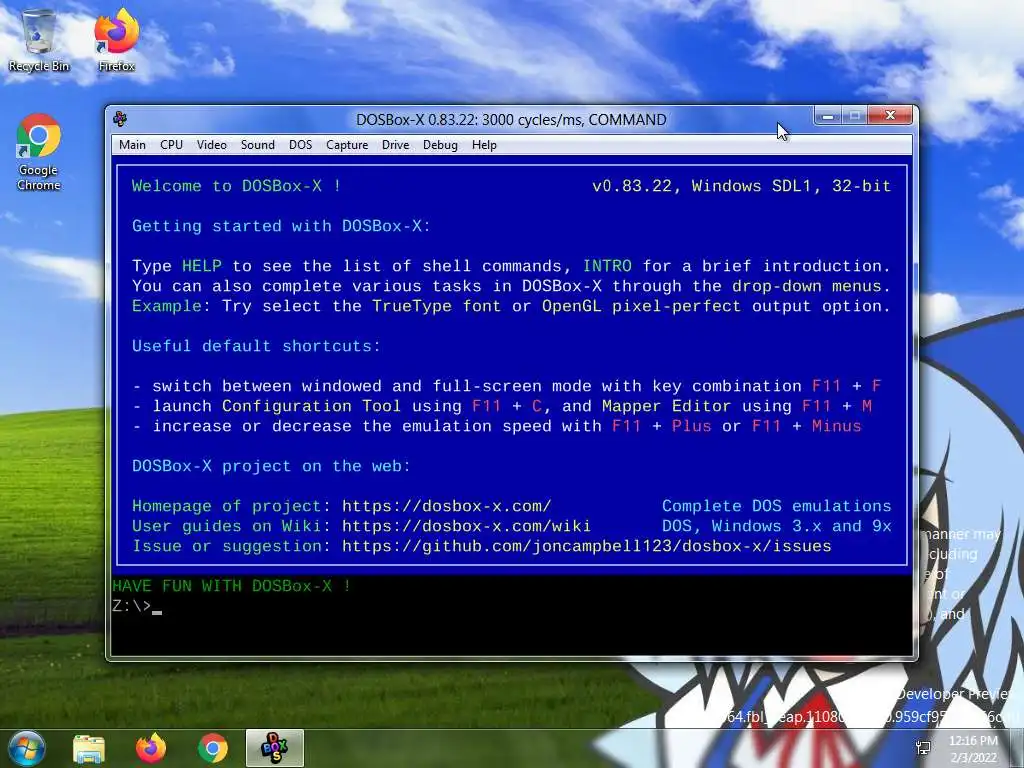Select the Firefox desktop shortcut
This screenshot has width=1024, height=768.
coord(117,40)
